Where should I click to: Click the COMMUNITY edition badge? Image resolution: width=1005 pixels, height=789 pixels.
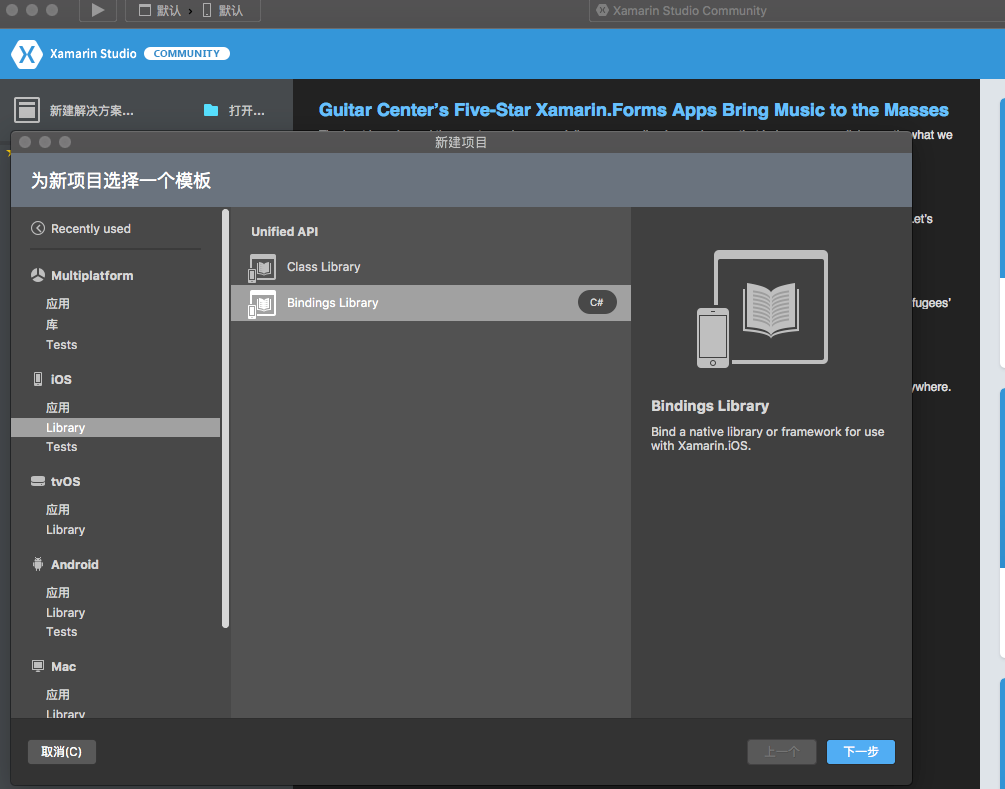187,54
